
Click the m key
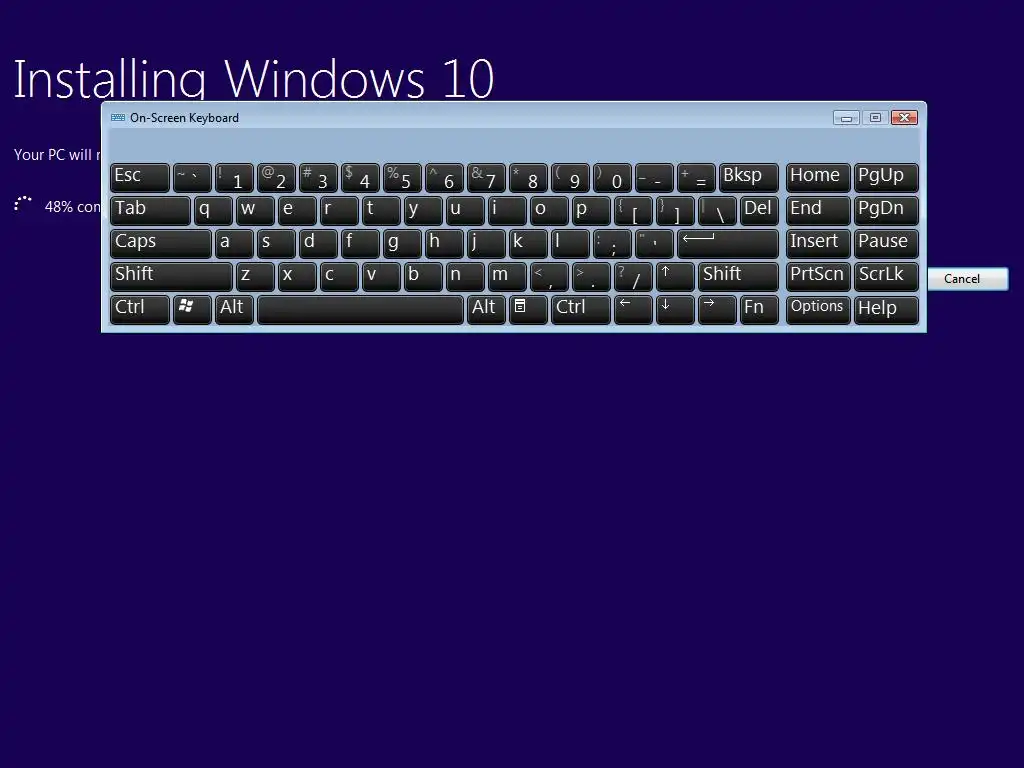tap(507, 276)
